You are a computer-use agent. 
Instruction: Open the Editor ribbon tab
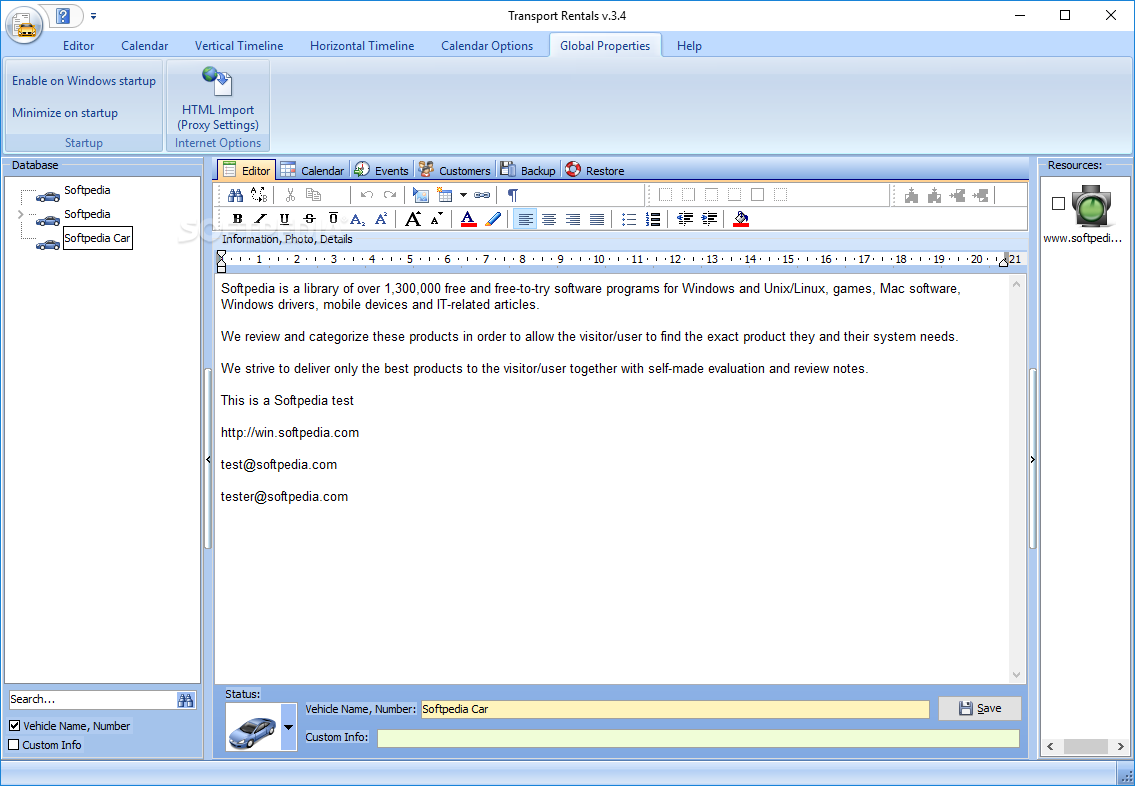point(78,46)
